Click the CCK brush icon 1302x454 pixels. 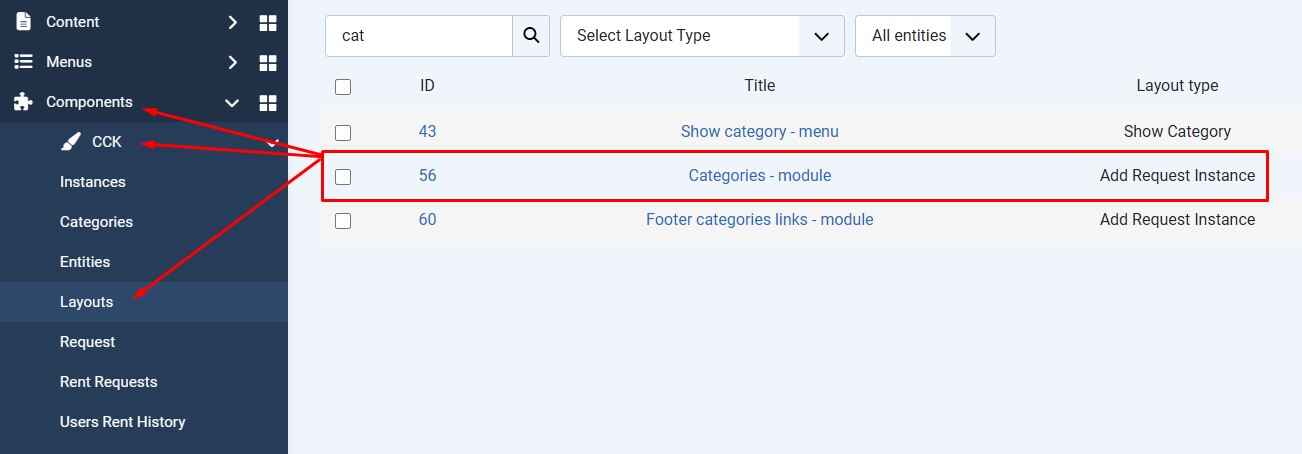[x=70, y=142]
